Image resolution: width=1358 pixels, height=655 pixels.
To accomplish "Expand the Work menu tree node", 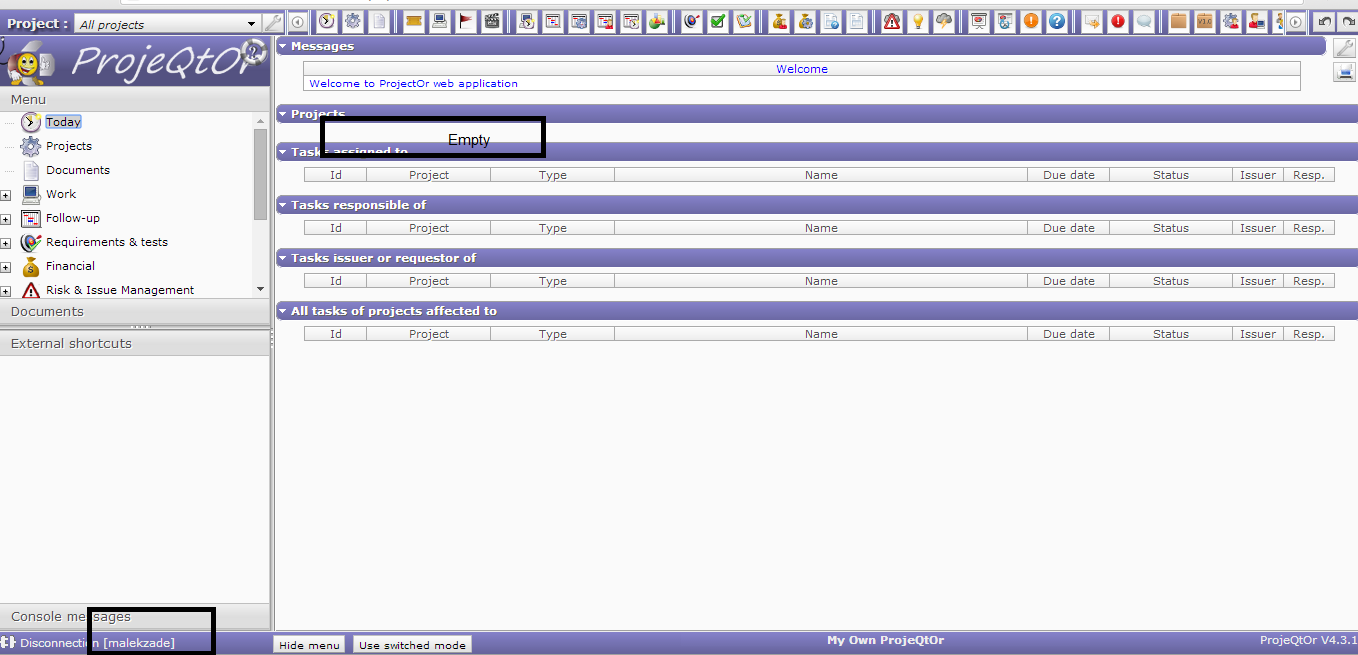I will pyautogui.click(x=6, y=195).
